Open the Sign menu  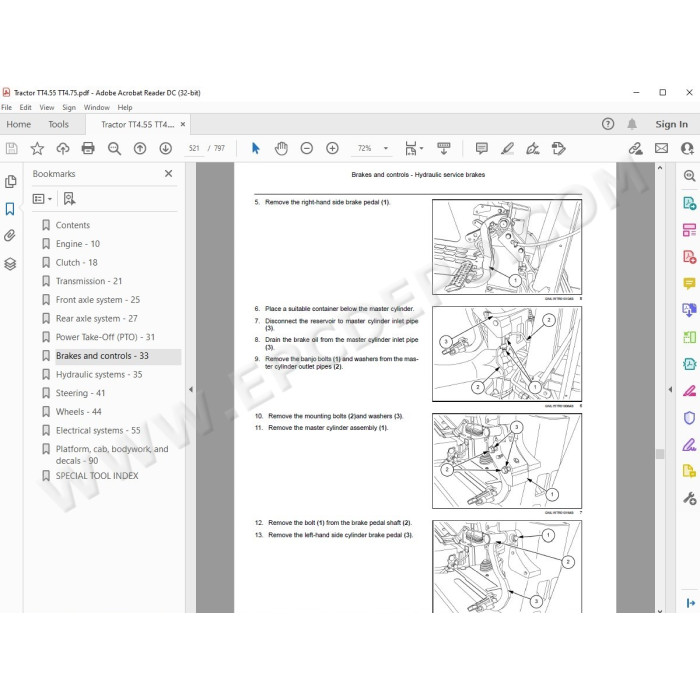click(69, 108)
